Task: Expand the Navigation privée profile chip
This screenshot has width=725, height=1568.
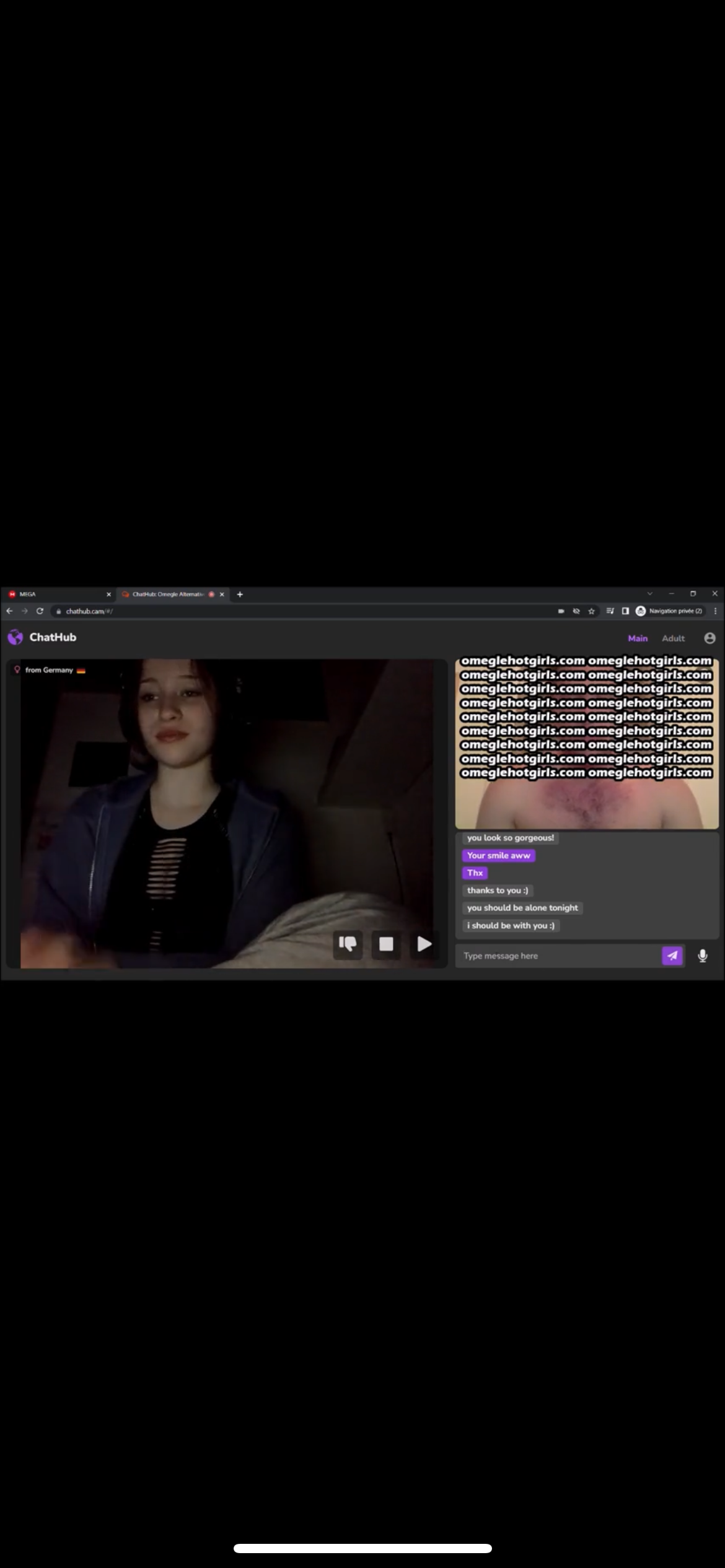Action: point(669,611)
